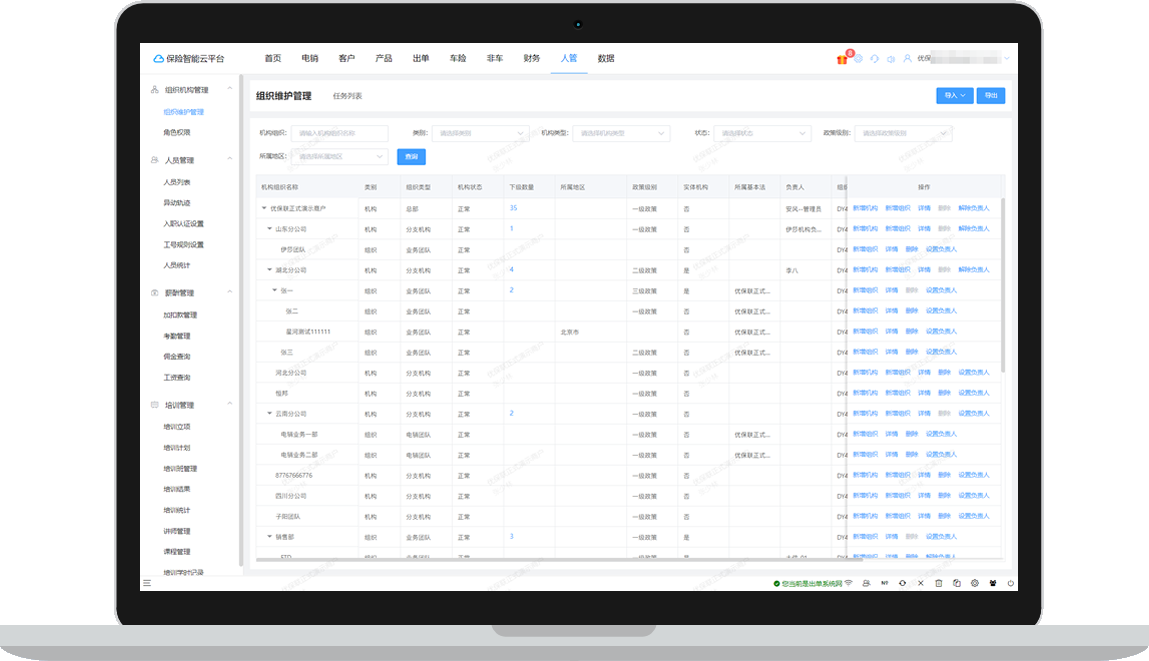Click the 导出 export button

[x=991, y=95]
